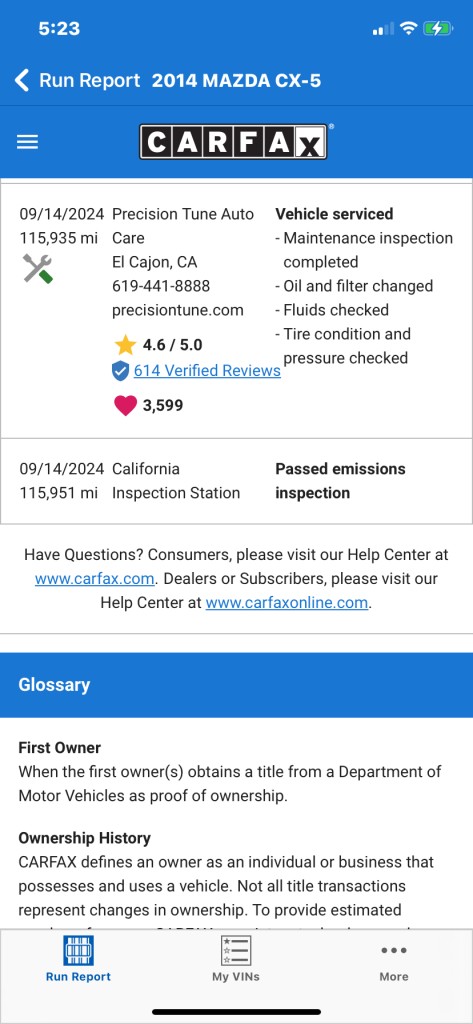Tap the Precision Tune Auto Care name
Viewport: 473px width, 1024px height.
click(x=183, y=226)
